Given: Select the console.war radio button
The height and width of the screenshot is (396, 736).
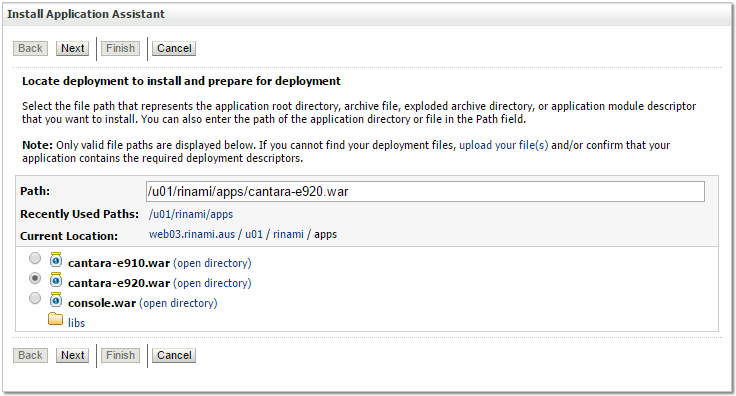Looking at the screenshot, I should click(35, 298).
